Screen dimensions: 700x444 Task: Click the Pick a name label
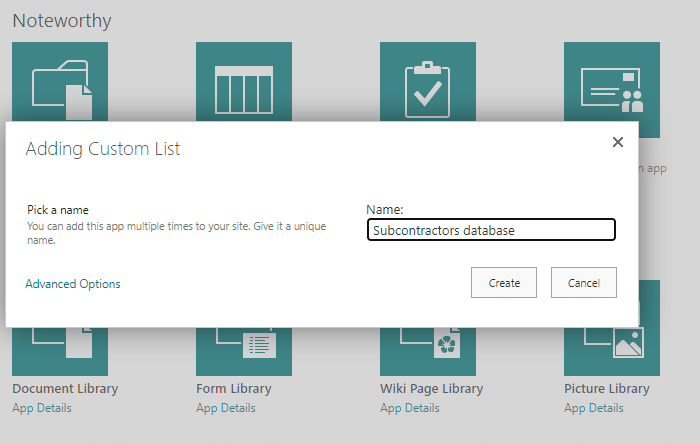pyautogui.click(x=58, y=210)
